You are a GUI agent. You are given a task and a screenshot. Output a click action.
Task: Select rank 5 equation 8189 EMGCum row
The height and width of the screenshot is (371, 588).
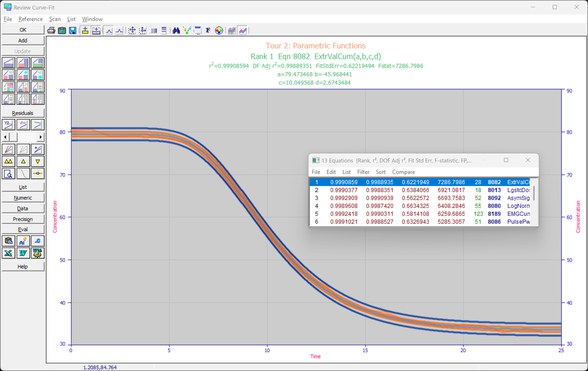click(420, 214)
